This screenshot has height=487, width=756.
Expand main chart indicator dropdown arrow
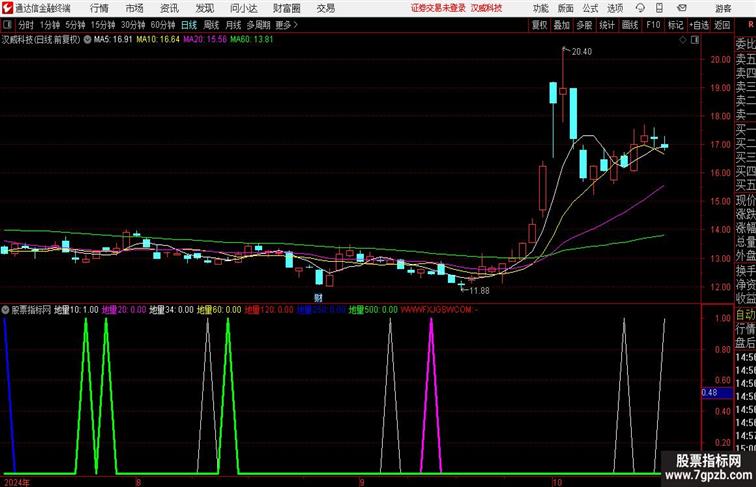[x=87, y=40]
